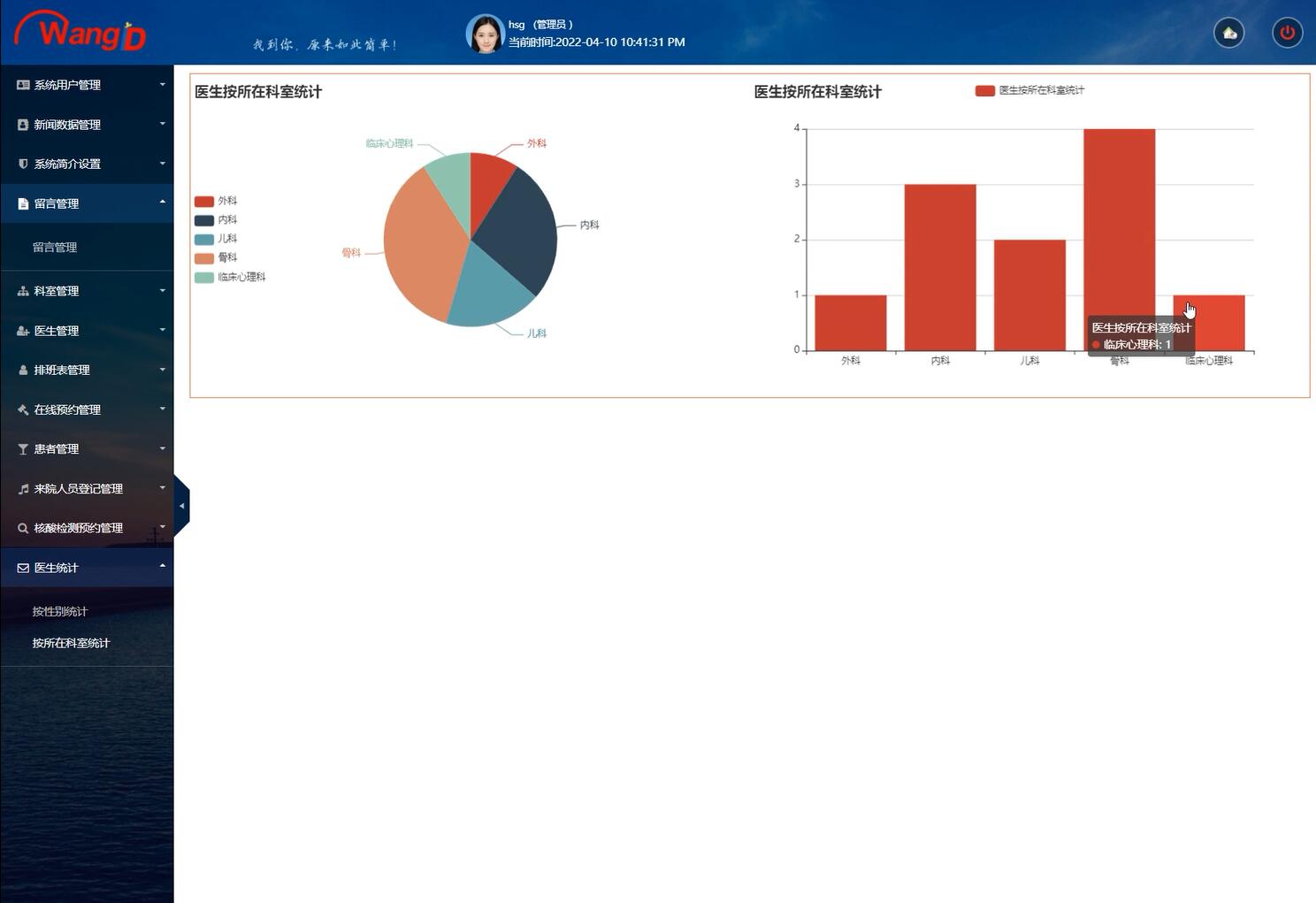Click the WangD logo
This screenshot has height=903, width=1316.
[x=80, y=32]
